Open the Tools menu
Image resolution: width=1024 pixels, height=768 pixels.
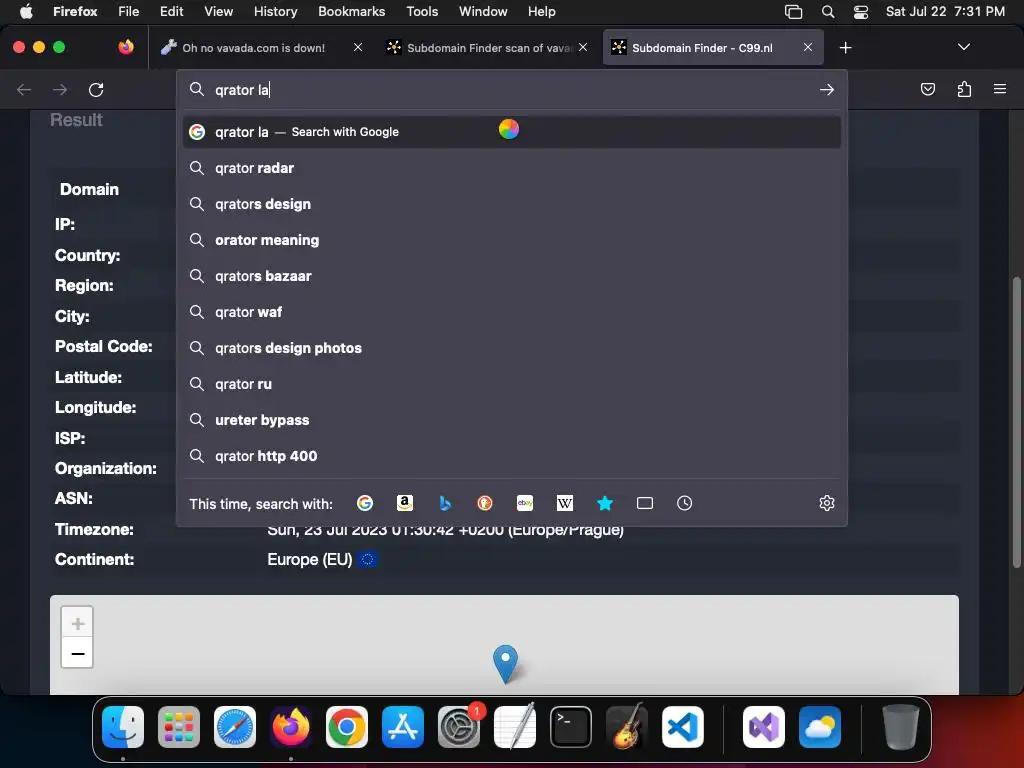click(x=422, y=12)
